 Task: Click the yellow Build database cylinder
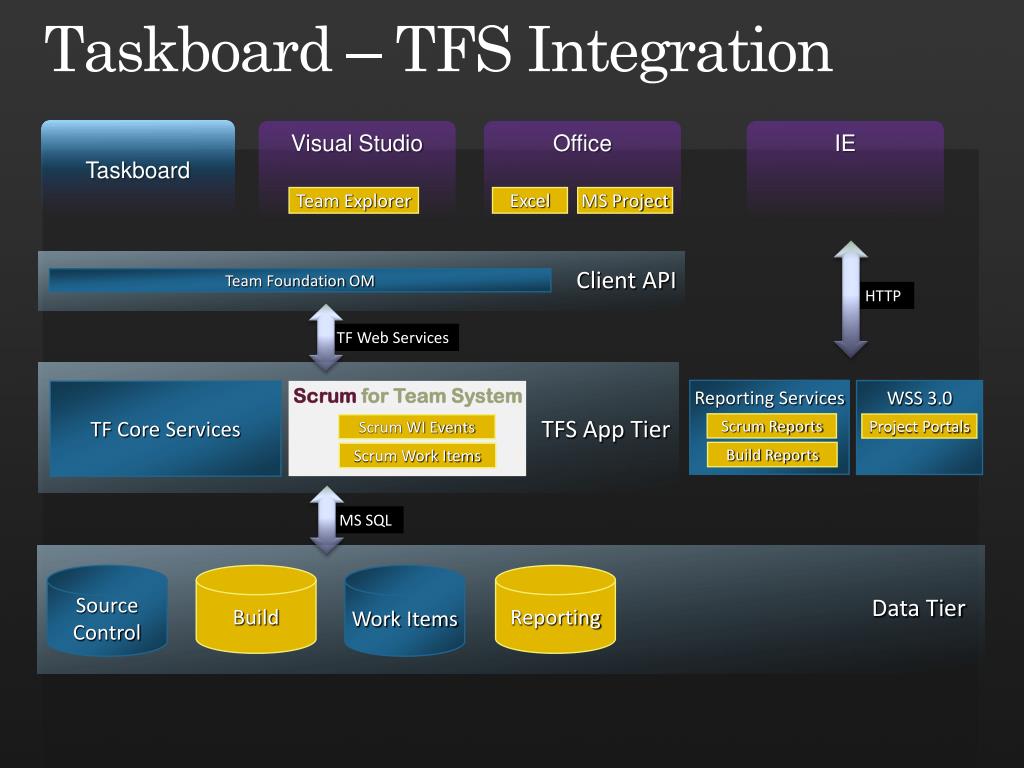click(x=256, y=609)
